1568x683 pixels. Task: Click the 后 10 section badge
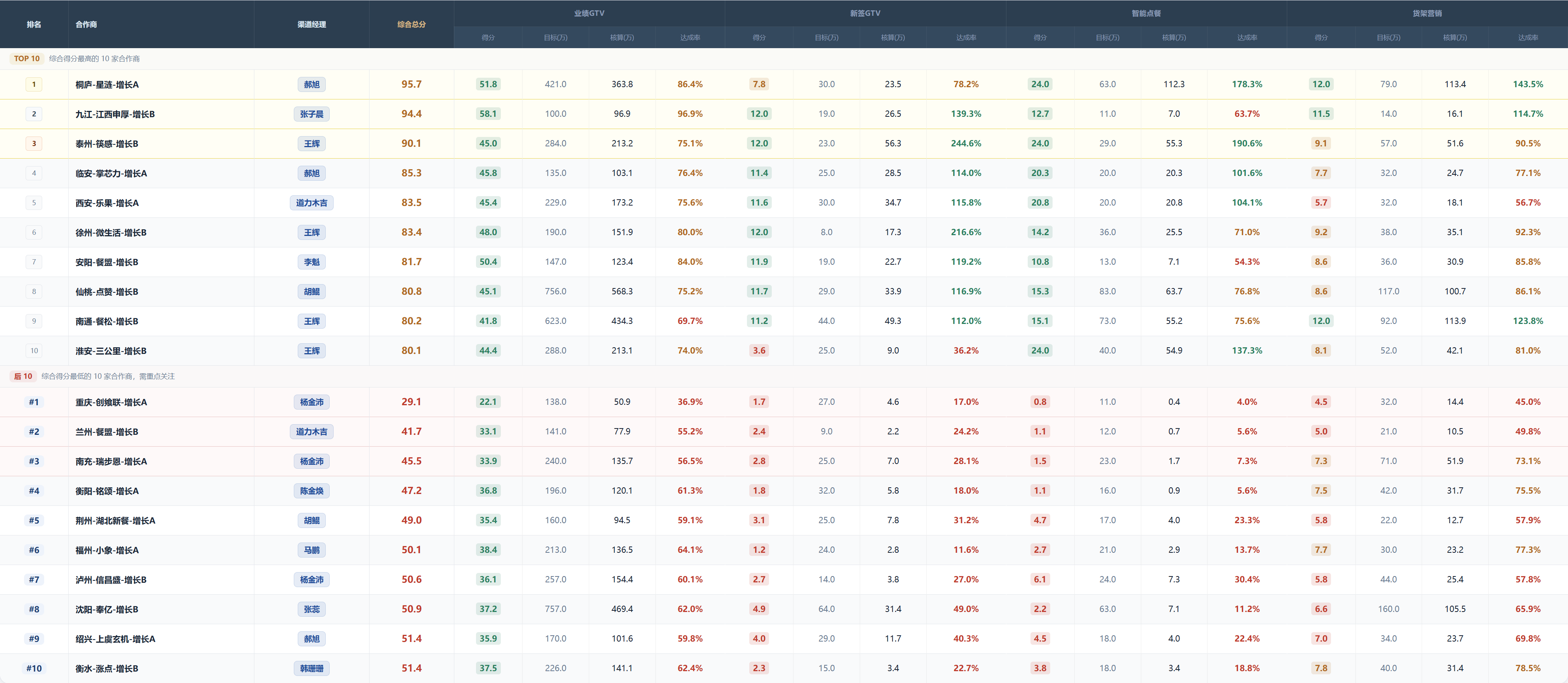pos(23,376)
